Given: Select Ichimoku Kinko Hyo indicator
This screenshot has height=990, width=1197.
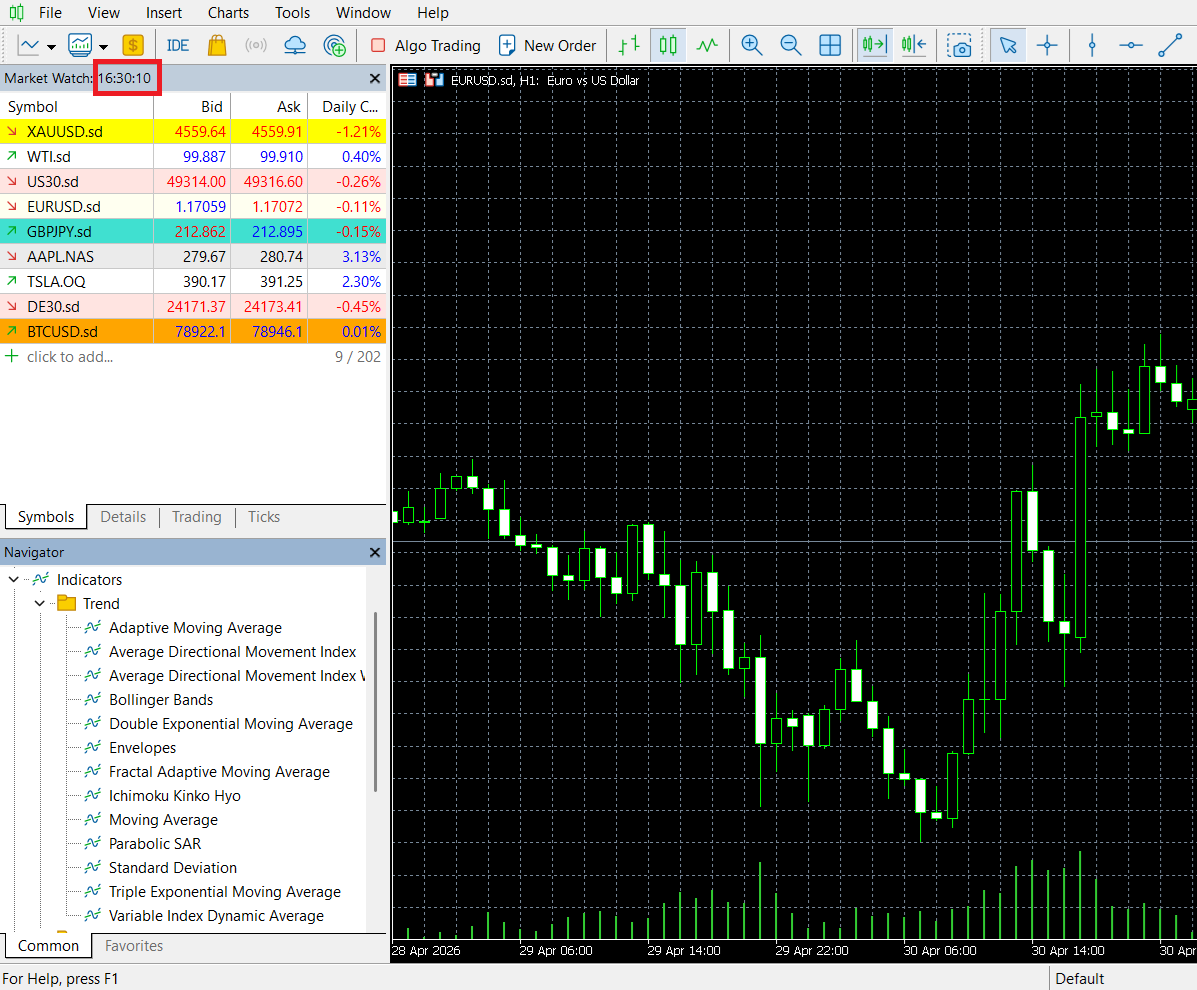Looking at the screenshot, I should click(x=174, y=795).
